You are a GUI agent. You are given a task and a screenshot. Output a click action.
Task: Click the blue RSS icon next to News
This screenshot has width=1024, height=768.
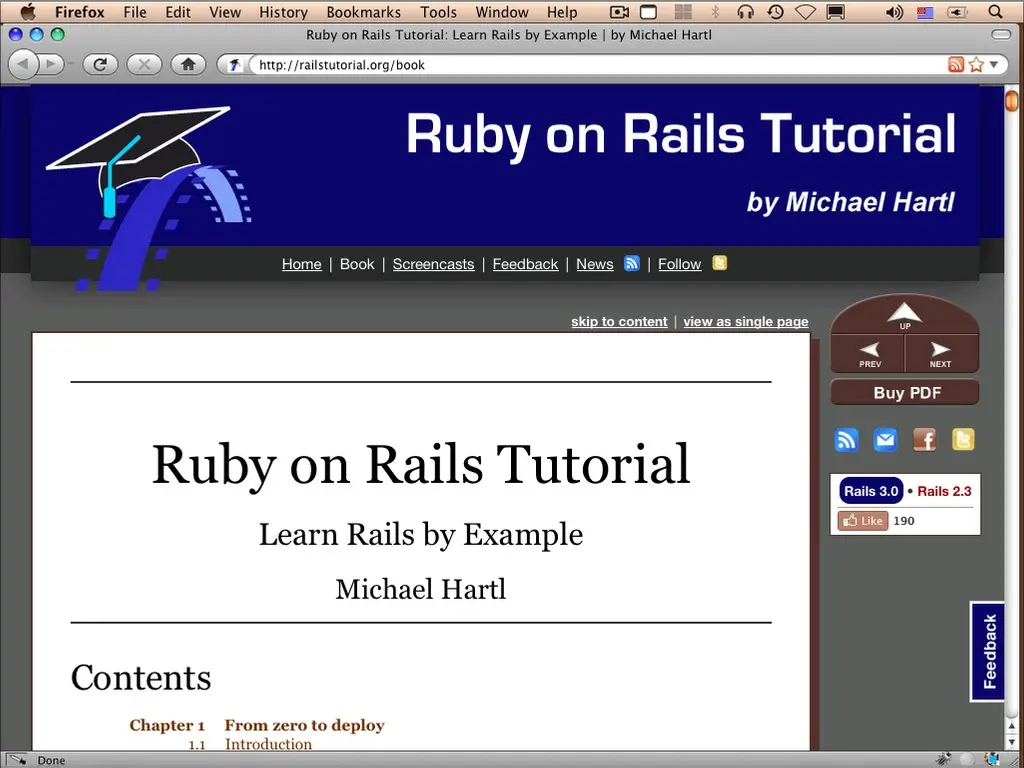tap(632, 263)
